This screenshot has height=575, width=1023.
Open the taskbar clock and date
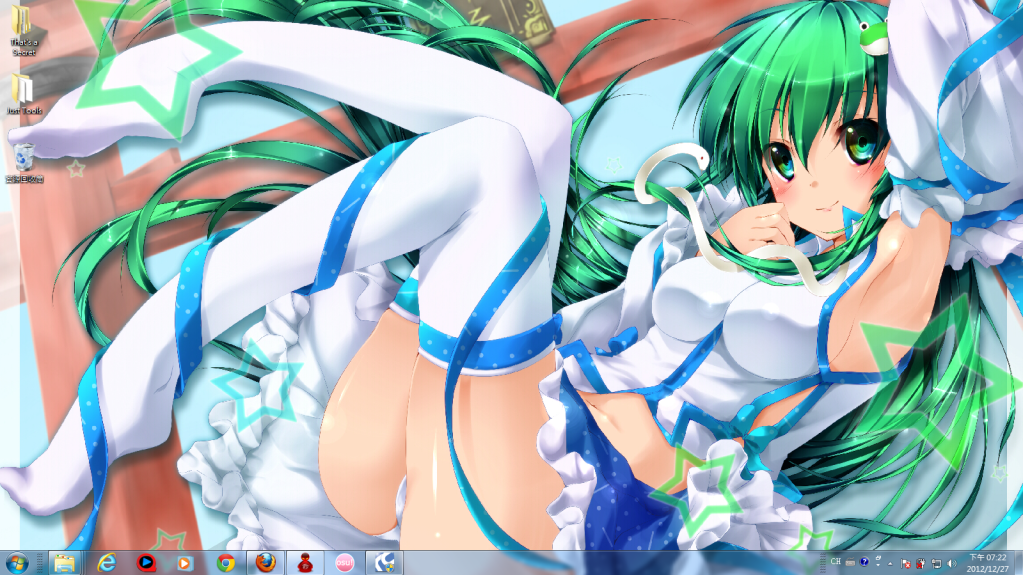[x=990, y=562]
